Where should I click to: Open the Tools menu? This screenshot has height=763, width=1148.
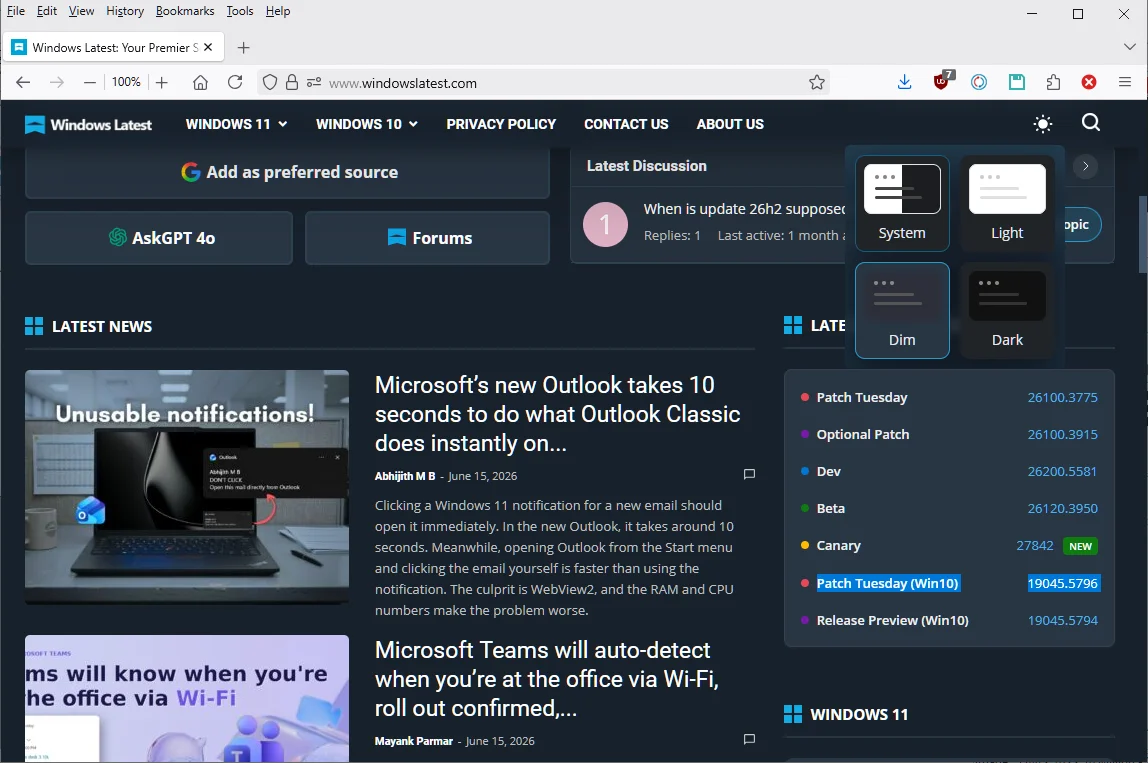pyautogui.click(x=239, y=11)
